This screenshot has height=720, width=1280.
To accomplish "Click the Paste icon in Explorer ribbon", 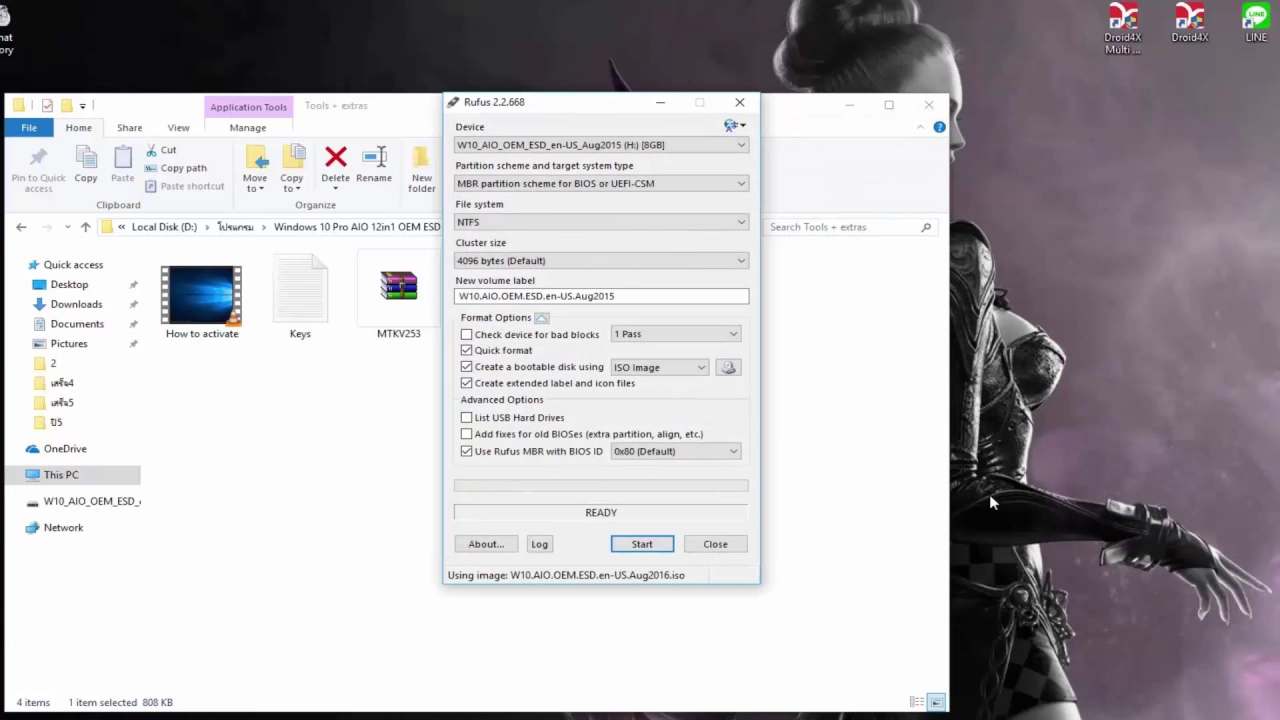I will pos(122,157).
